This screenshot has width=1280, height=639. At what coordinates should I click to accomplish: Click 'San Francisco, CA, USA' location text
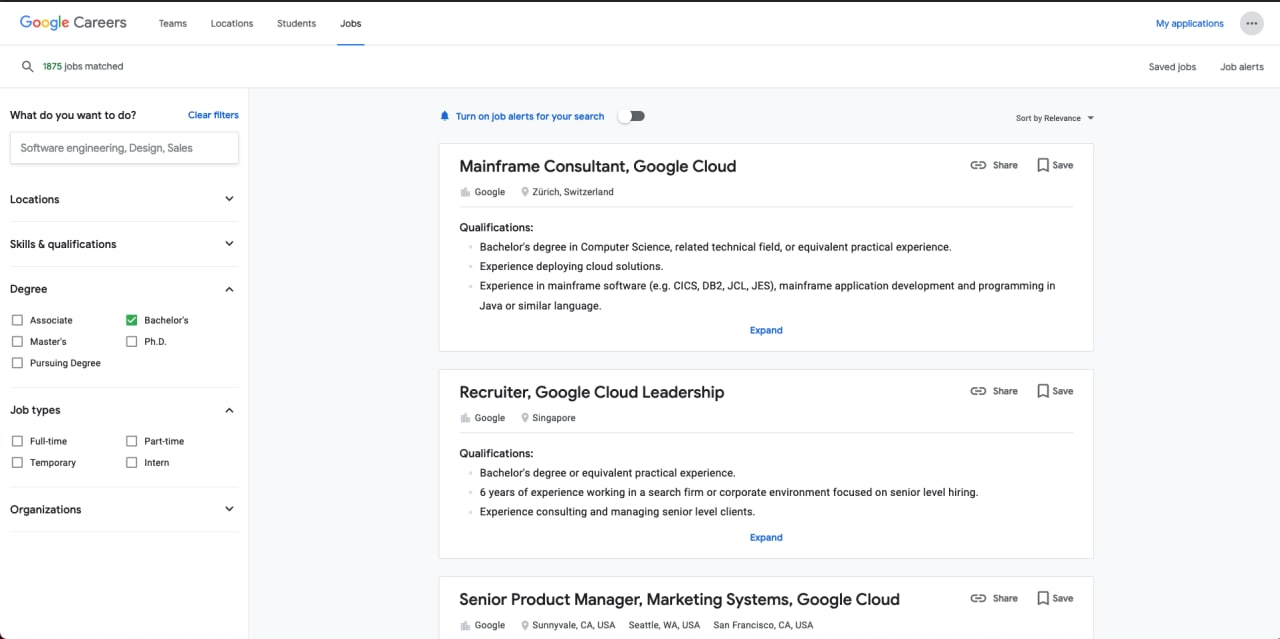tap(763, 625)
